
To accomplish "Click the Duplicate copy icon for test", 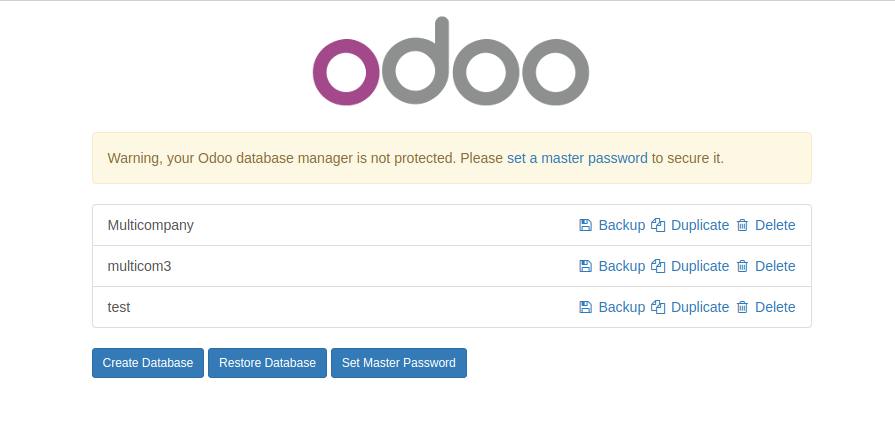I will point(658,307).
